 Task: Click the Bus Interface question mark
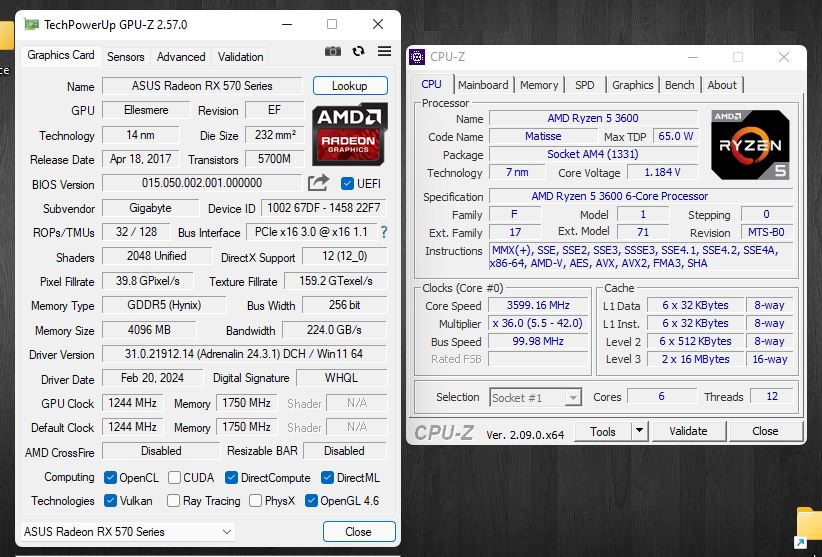pos(384,232)
